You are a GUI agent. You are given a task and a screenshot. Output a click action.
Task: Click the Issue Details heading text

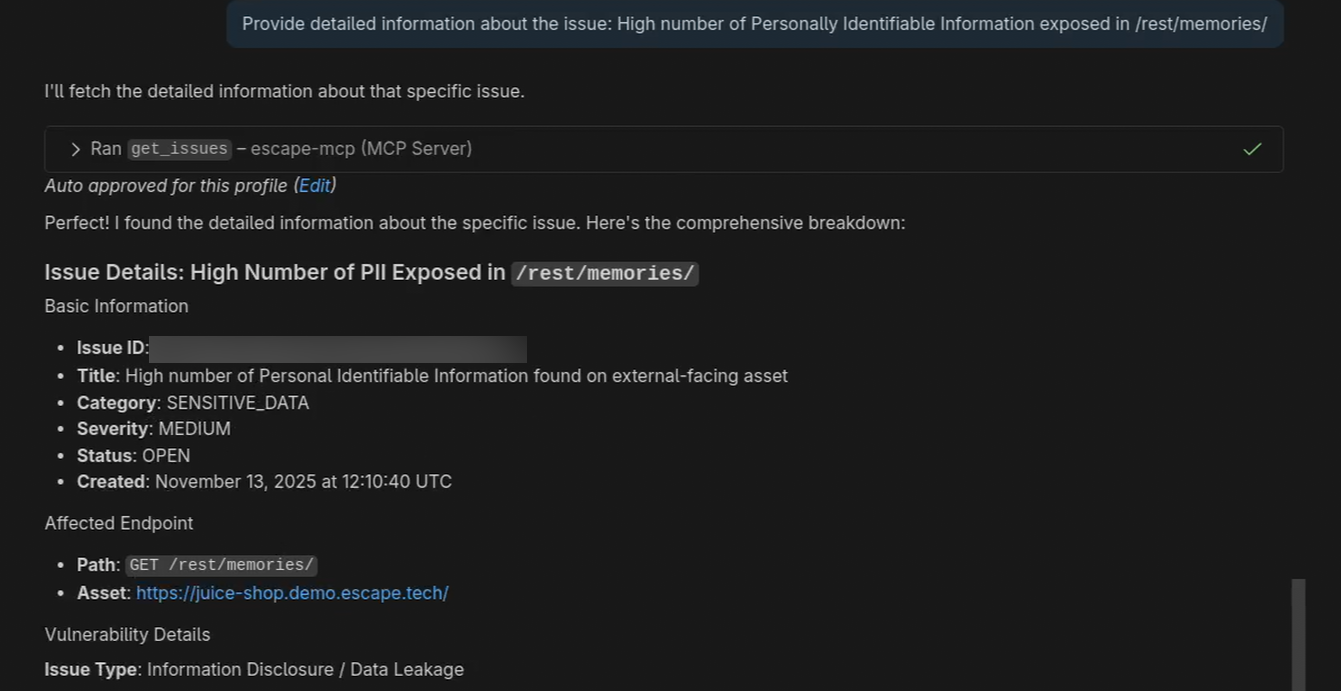pos(275,273)
